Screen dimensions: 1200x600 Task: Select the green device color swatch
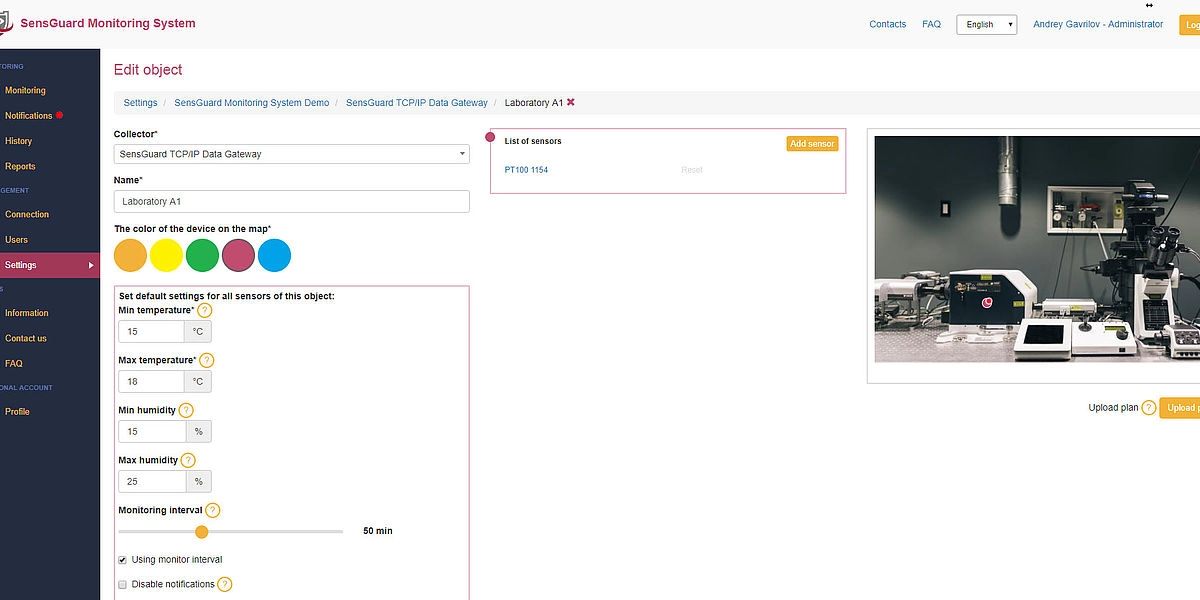202,255
